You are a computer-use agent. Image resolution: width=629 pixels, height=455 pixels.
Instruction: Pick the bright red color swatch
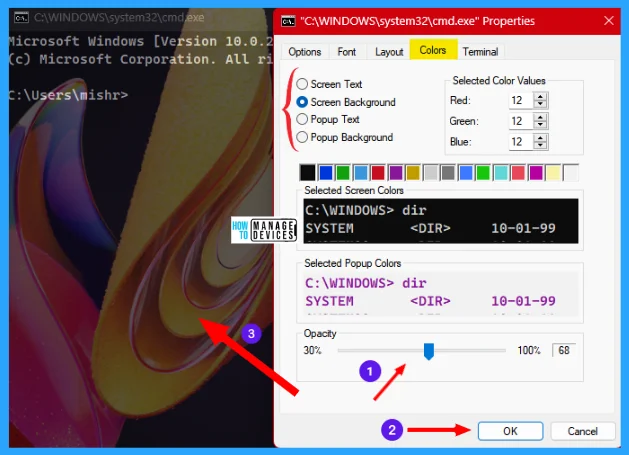(x=518, y=173)
